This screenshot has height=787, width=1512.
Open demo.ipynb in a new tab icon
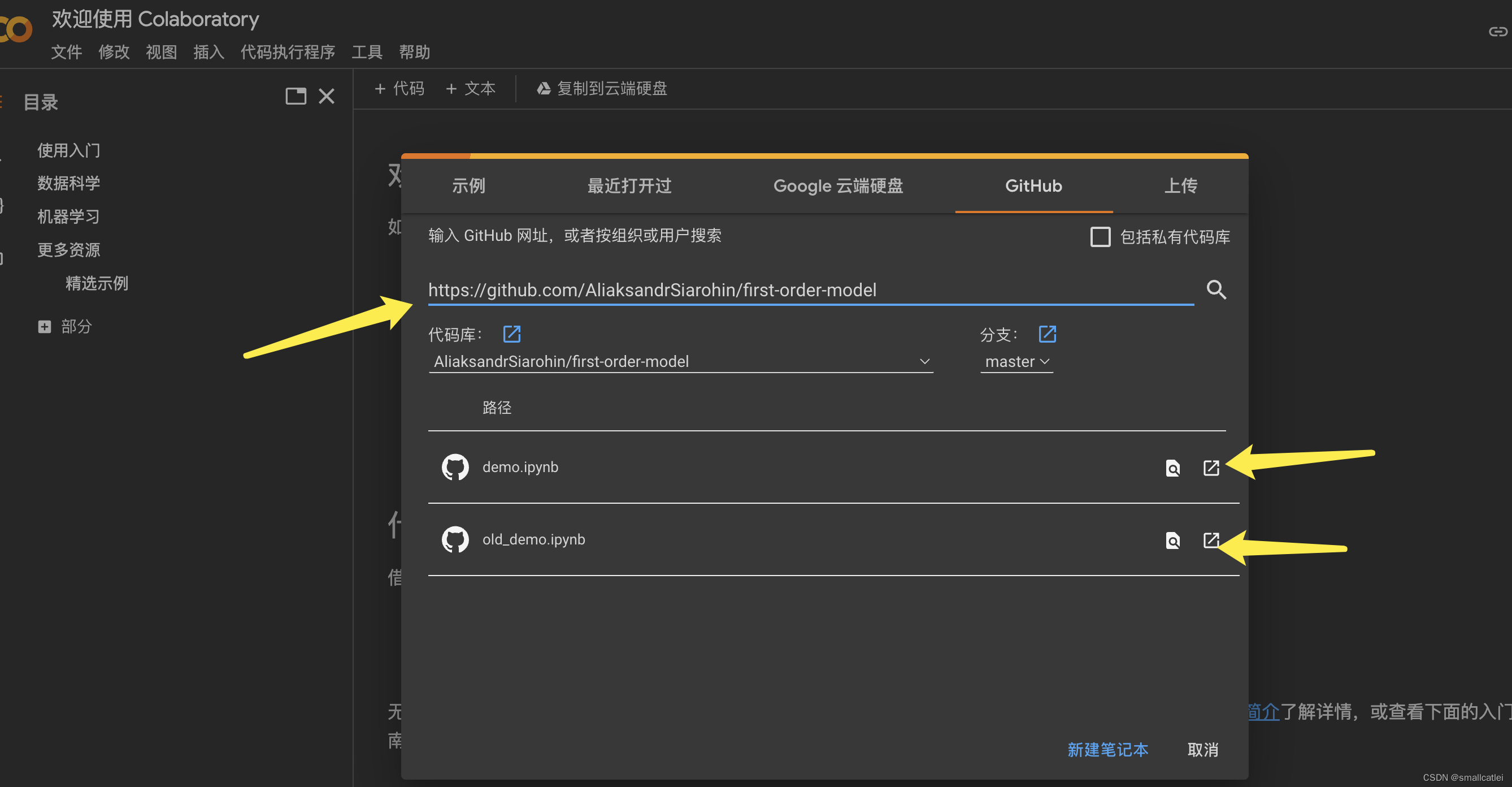1211,468
